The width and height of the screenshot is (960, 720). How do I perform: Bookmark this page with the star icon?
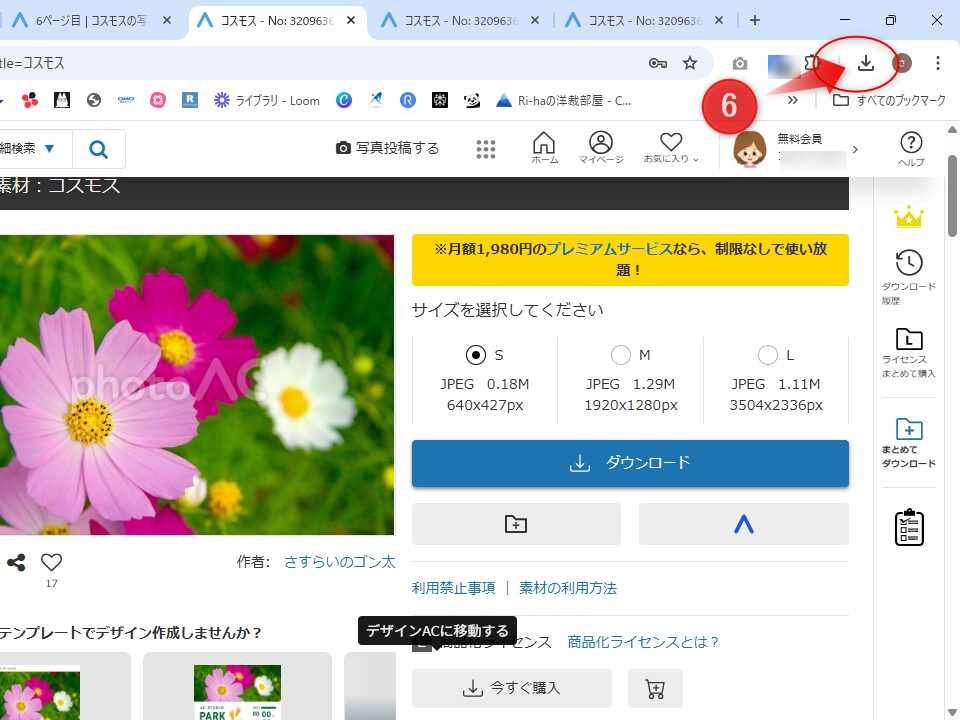(x=690, y=63)
